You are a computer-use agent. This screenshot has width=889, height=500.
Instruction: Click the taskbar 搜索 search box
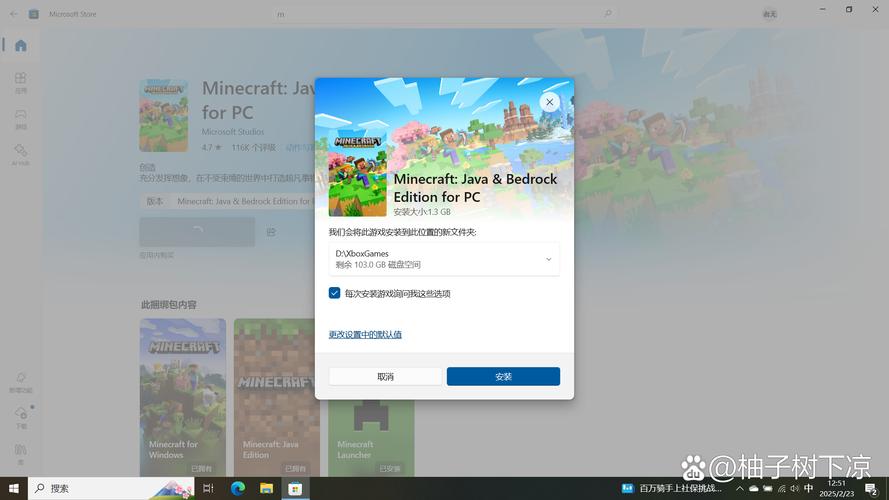click(111, 488)
